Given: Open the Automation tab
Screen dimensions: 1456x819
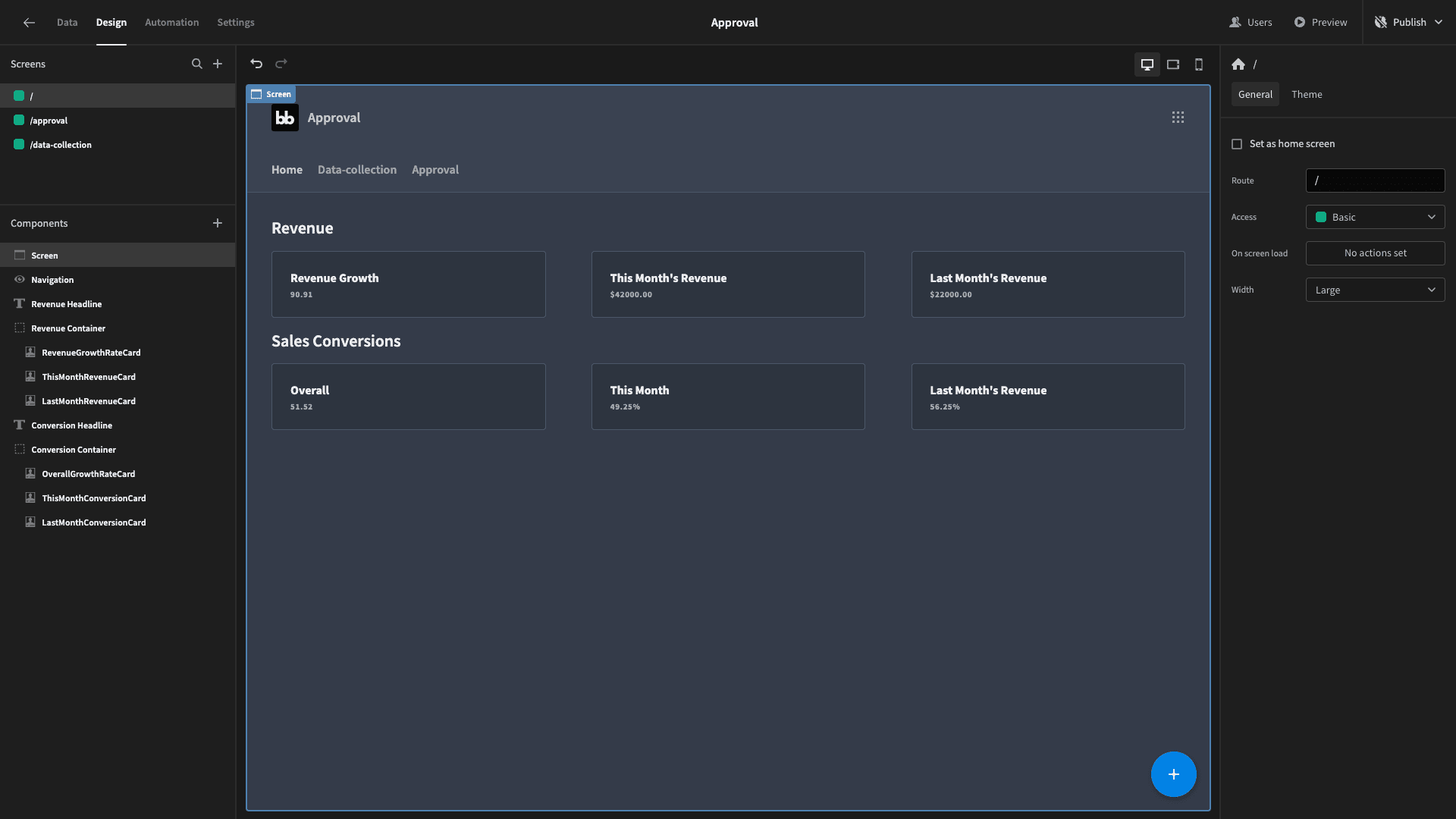Looking at the screenshot, I should 172,22.
